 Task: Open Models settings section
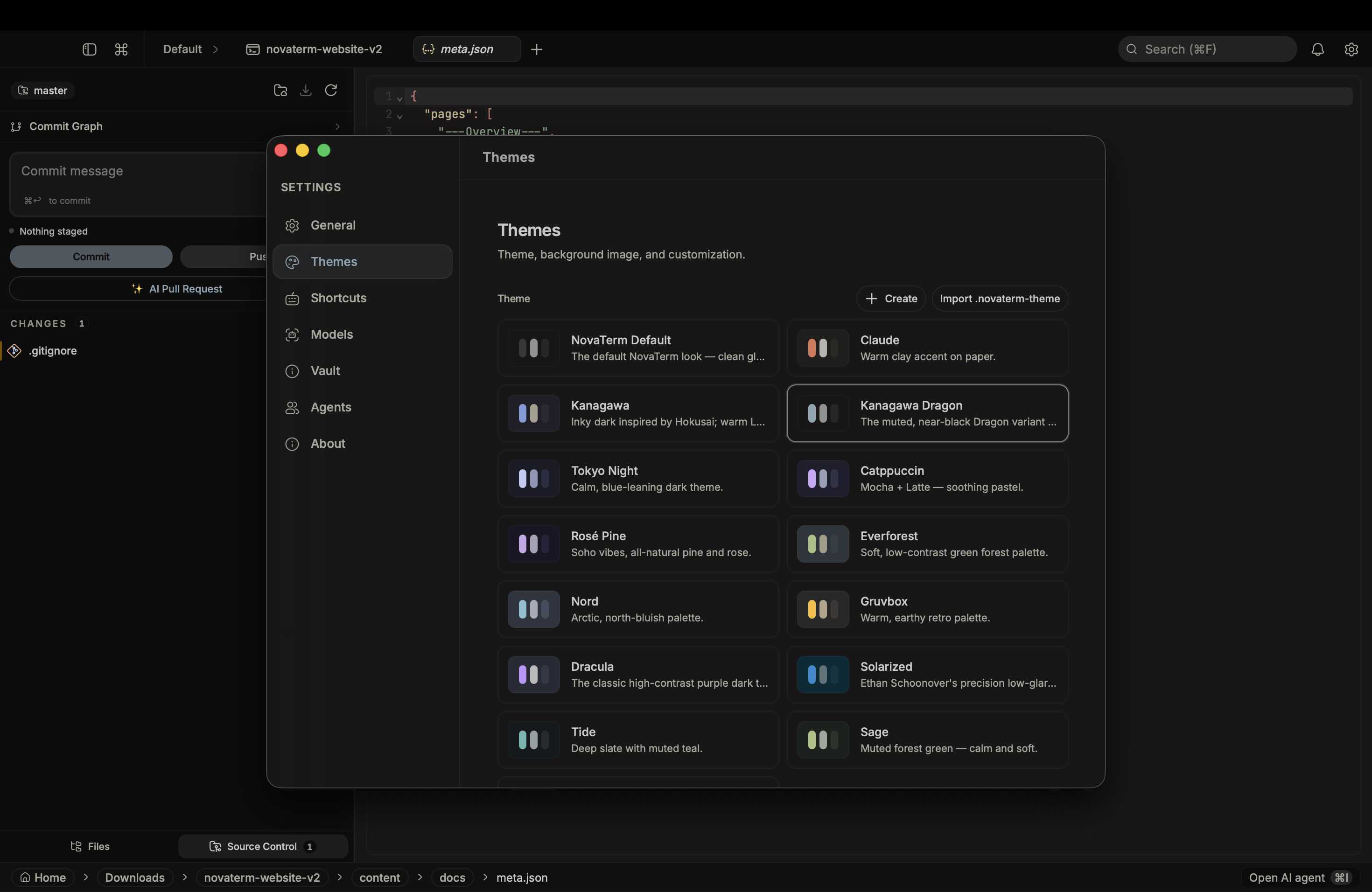click(363, 334)
